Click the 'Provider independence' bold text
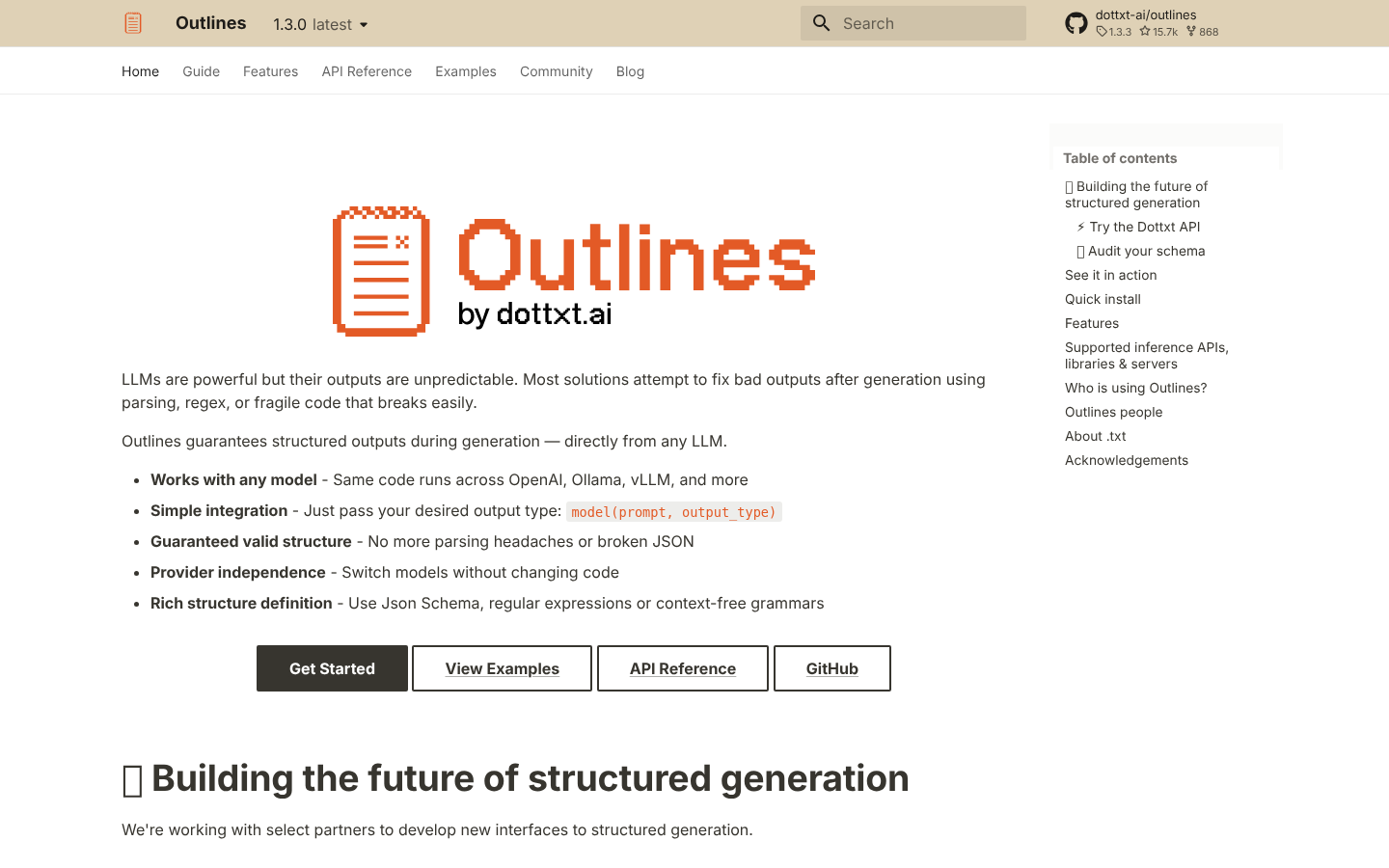This screenshot has width=1389, height=868. click(238, 572)
